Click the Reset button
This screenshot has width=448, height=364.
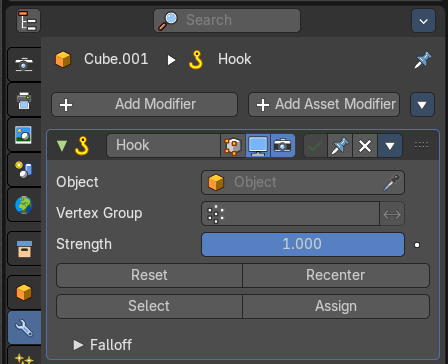[x=149, y=275]
